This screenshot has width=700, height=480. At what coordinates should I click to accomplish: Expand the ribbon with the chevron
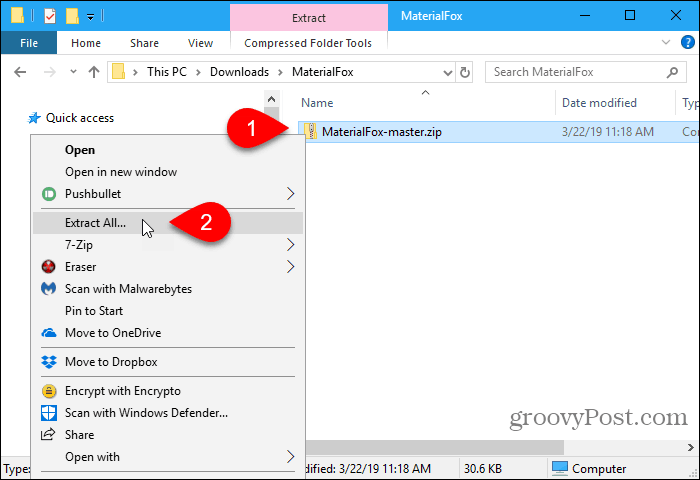(x=666, y=42)
